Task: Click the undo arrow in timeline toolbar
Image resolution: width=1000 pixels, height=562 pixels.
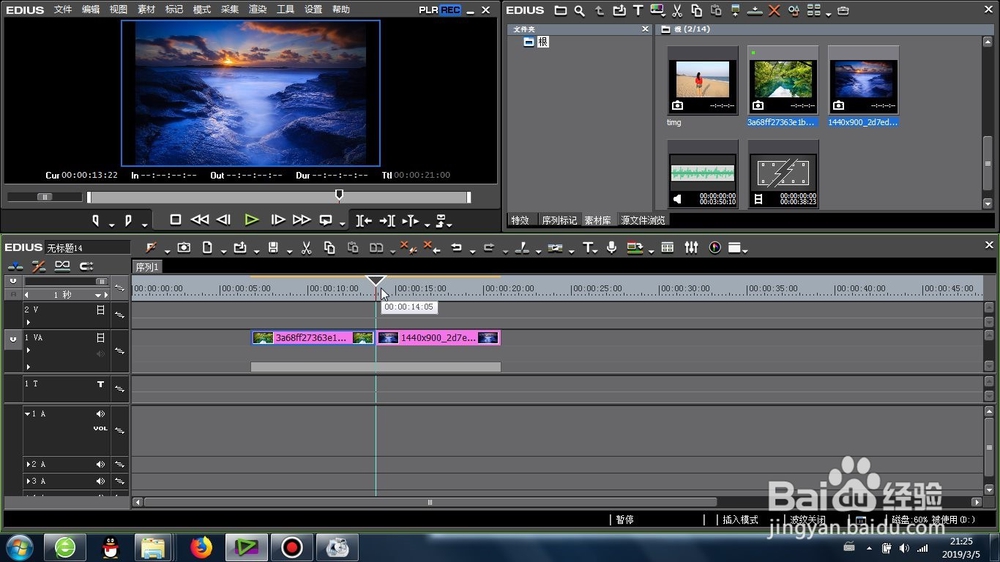Action: [456, 248]
